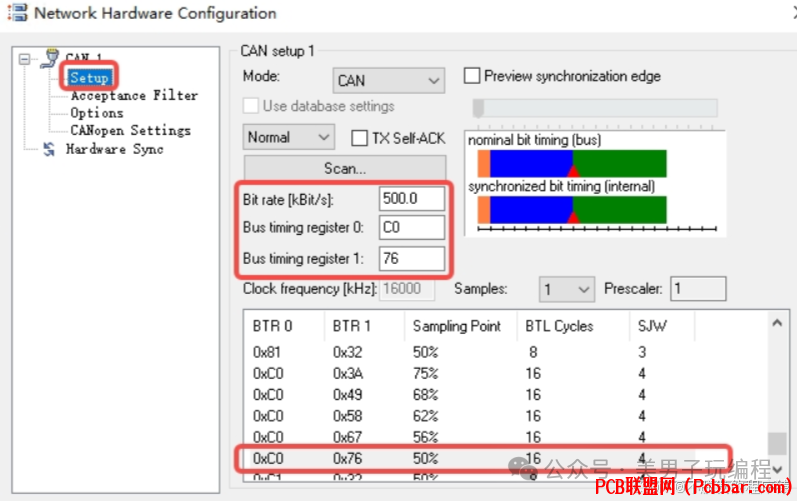The width and height of the screenshot is (797, 501).
Task: Enable Preview synchronization edge checkbox
Action: pos(472,76)
